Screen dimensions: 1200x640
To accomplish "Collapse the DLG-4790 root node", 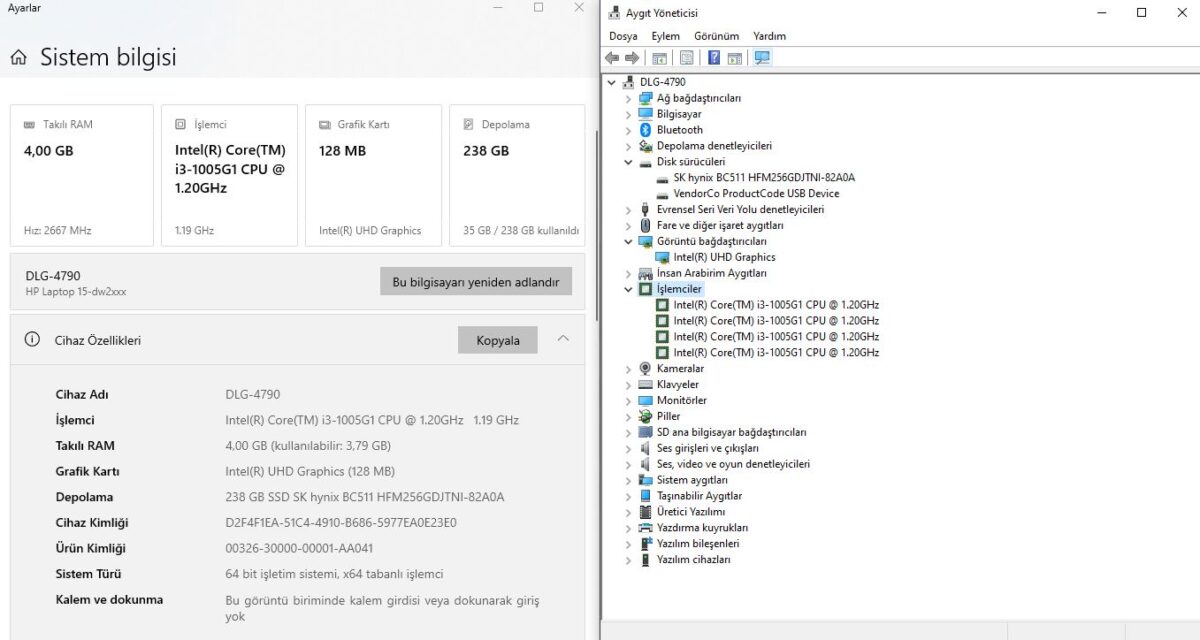I will [x=611, y=82].
